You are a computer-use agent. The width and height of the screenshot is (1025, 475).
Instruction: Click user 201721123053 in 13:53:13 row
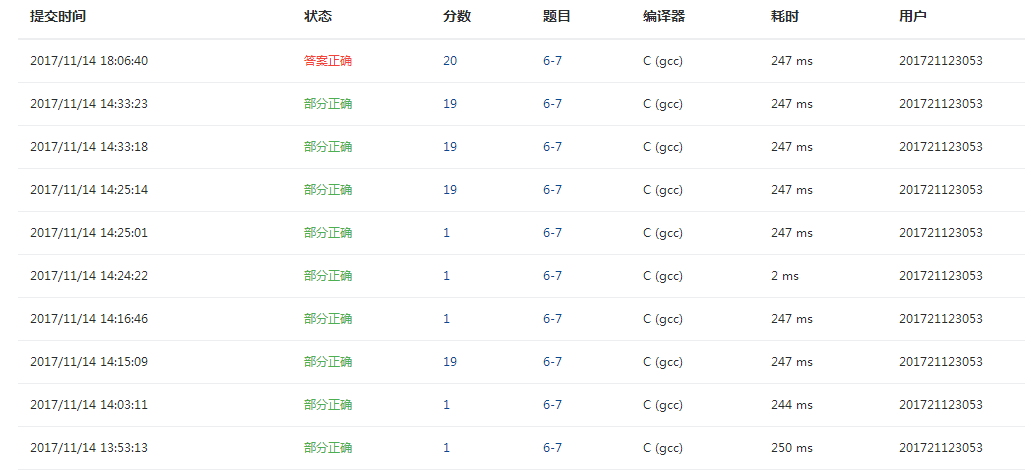(x=941, y=448)
